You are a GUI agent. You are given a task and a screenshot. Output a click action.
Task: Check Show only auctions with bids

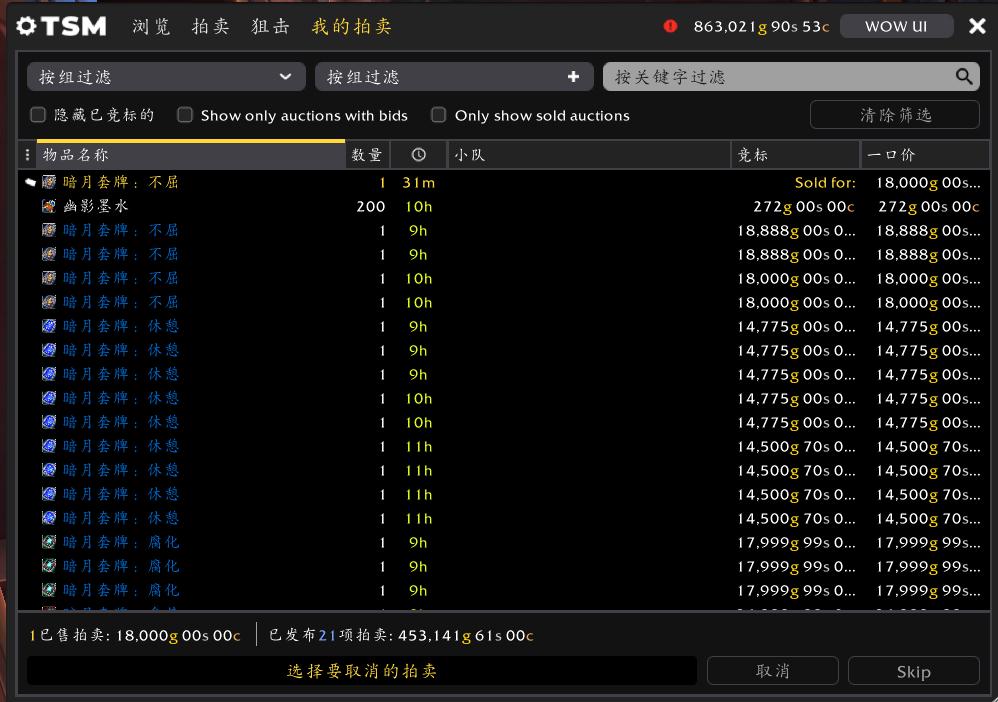pyautogui.click(x=185, y=115)
